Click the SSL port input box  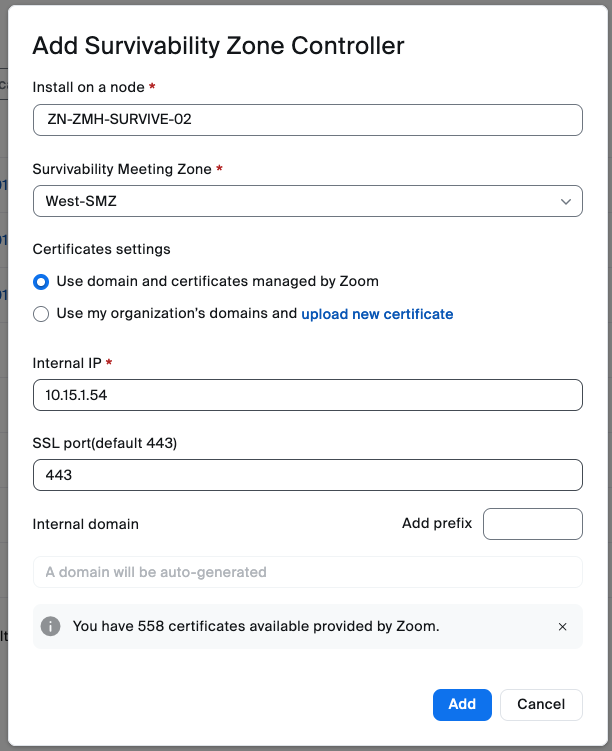point(307,475)
